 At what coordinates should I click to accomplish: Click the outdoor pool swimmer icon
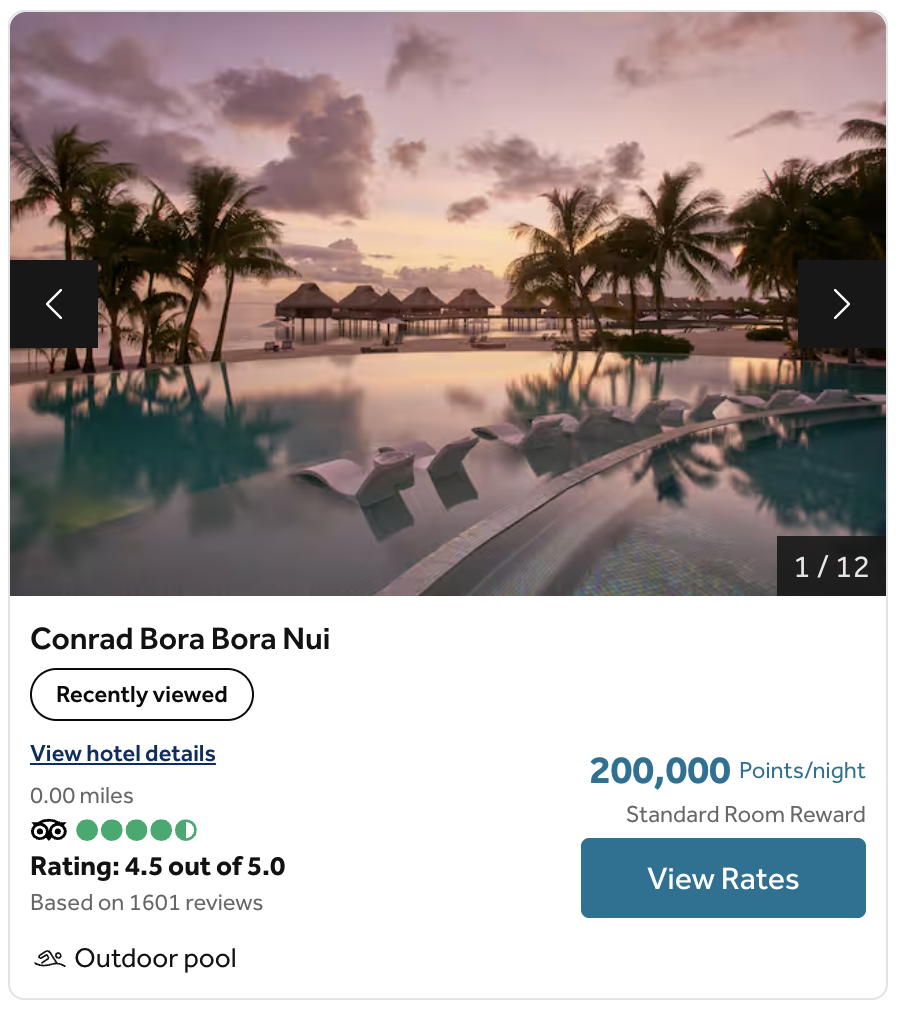50,959
